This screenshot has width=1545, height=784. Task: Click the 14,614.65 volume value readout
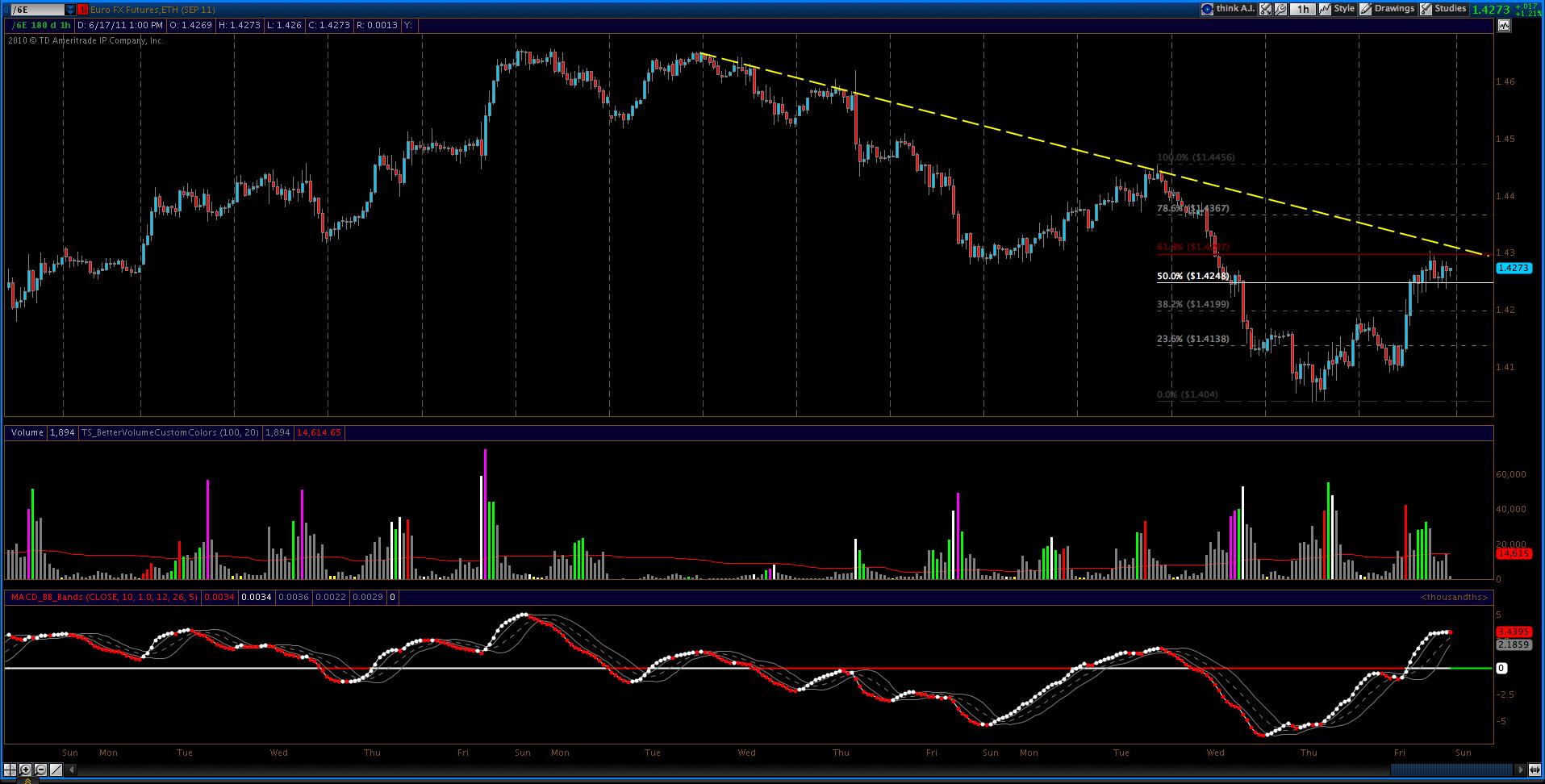point(319,433)
